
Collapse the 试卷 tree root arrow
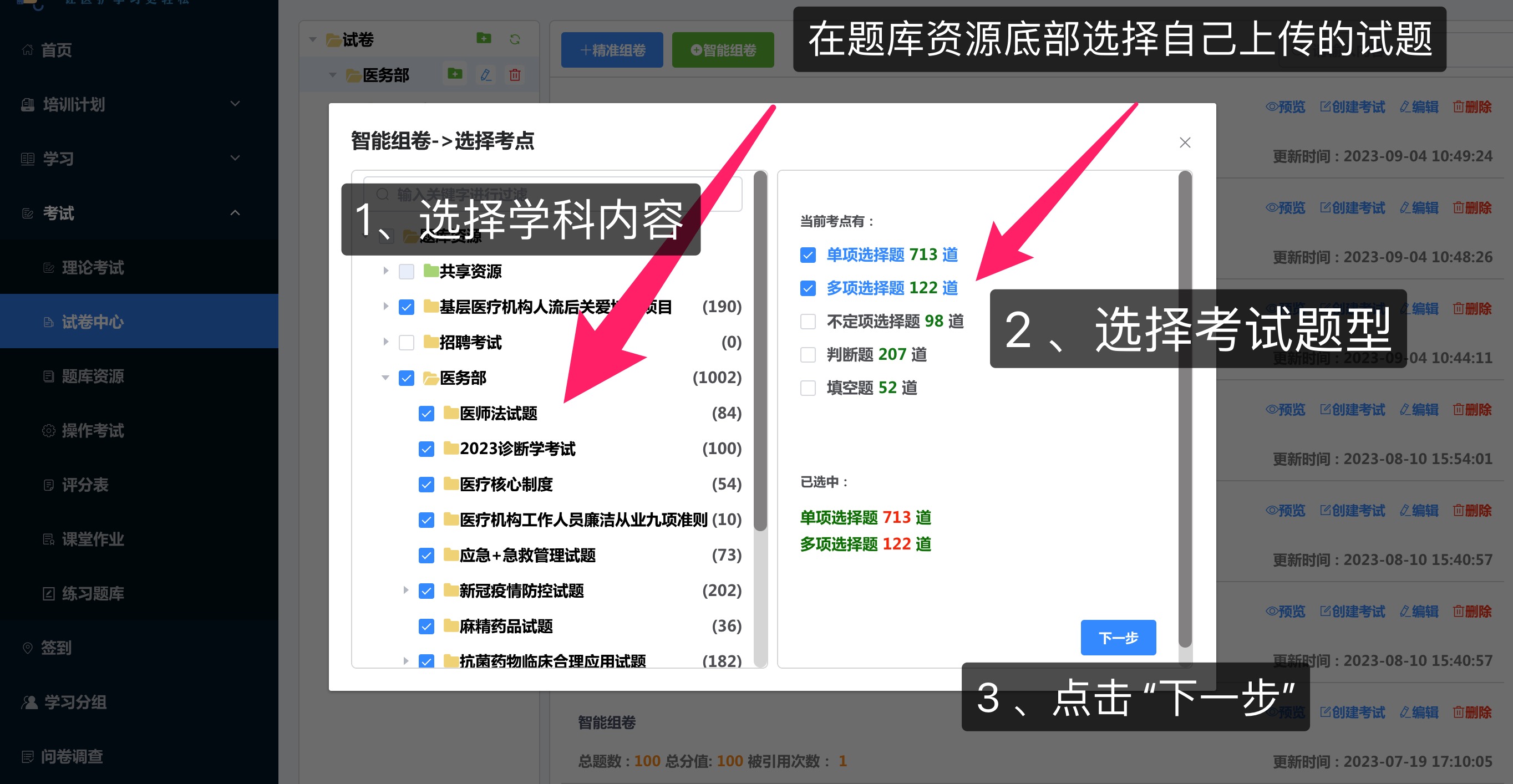pos(313,39)
